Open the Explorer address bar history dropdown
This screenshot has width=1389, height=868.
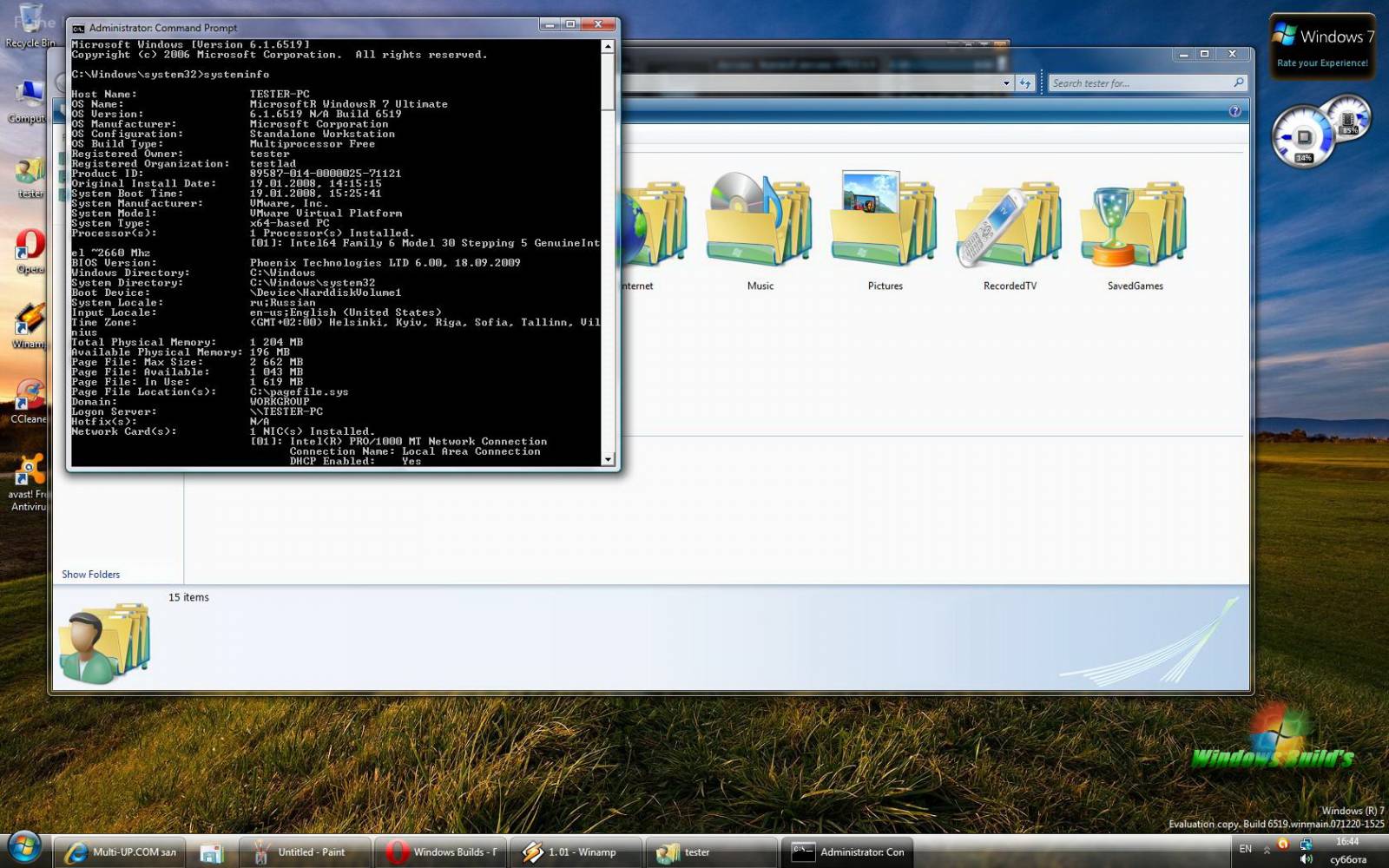[1006, 83]
